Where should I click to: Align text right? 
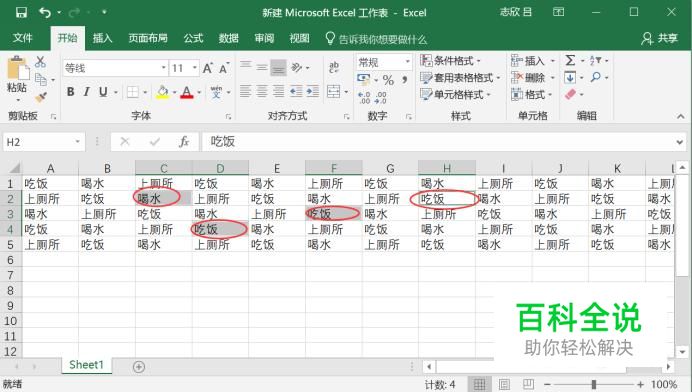point(278,91)
